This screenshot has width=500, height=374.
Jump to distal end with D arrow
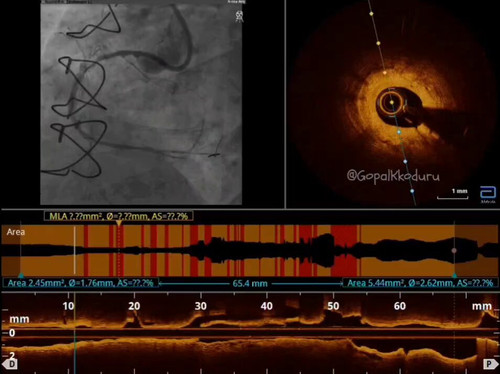coord(11,364)
